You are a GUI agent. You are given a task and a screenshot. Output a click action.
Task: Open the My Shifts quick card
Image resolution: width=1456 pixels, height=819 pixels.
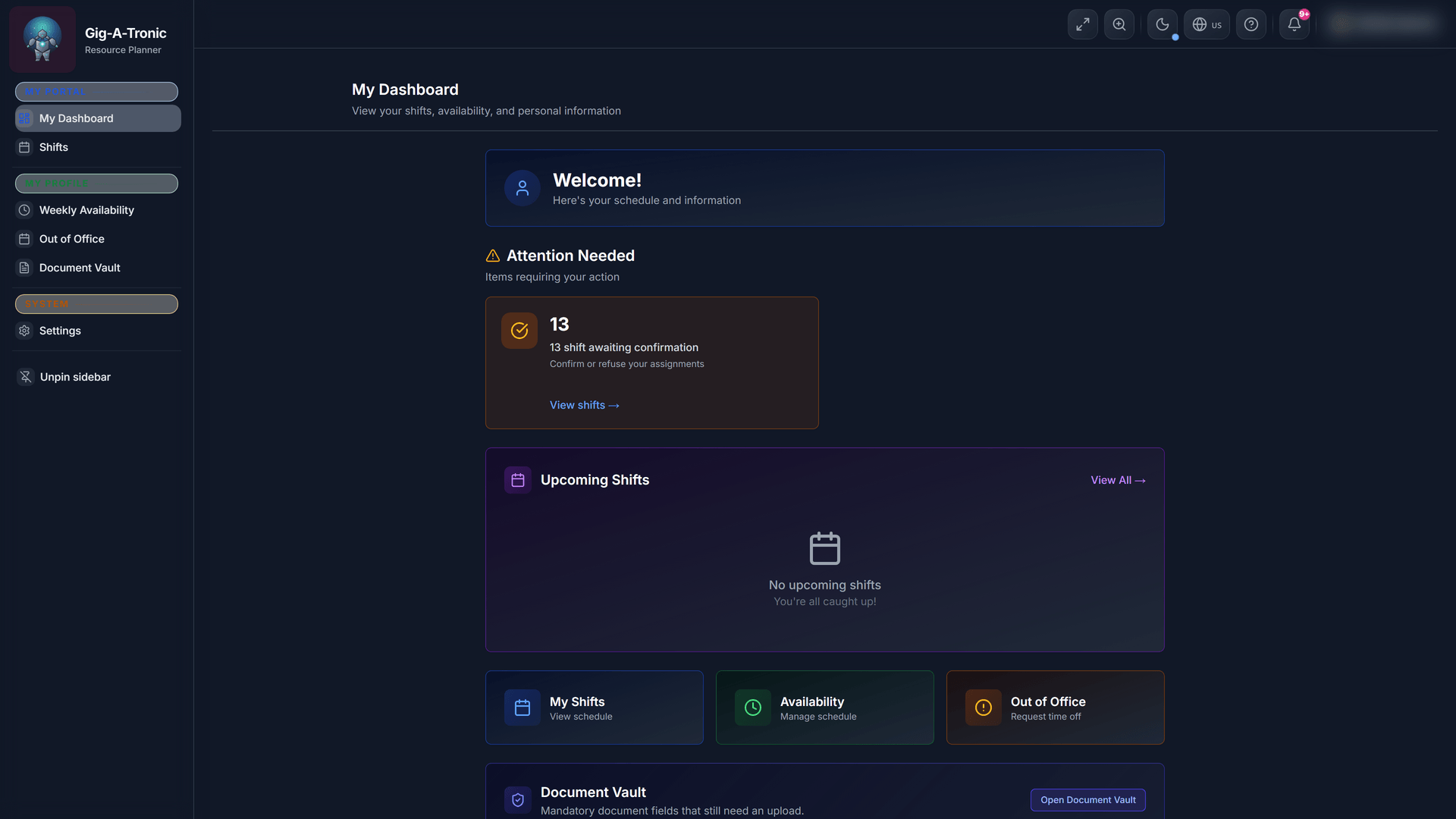(x=595, y=708)
